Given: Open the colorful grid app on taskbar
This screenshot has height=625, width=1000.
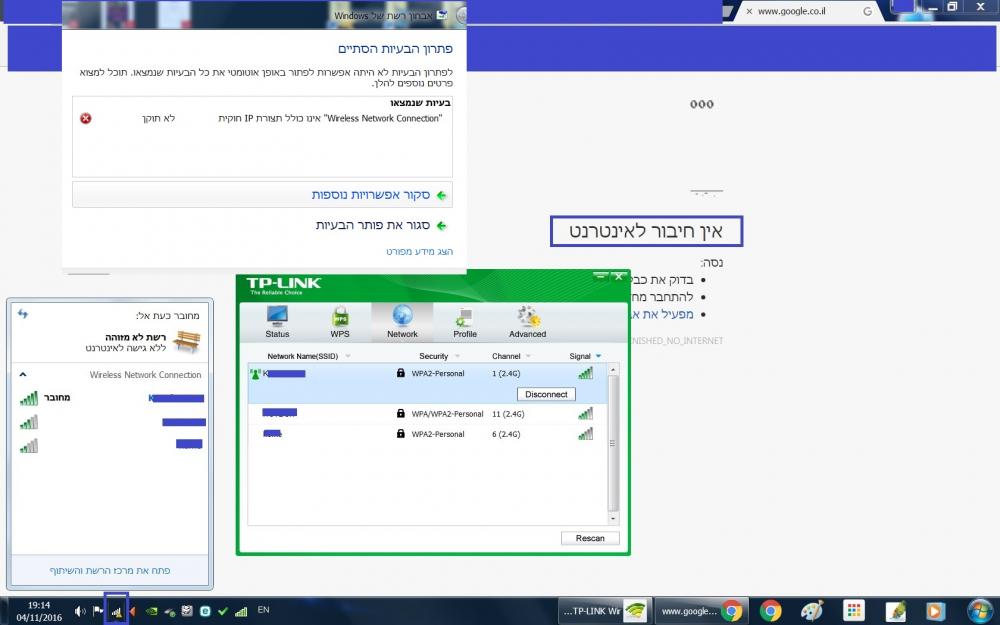Looking at the screenshot, I should point(853,611).
